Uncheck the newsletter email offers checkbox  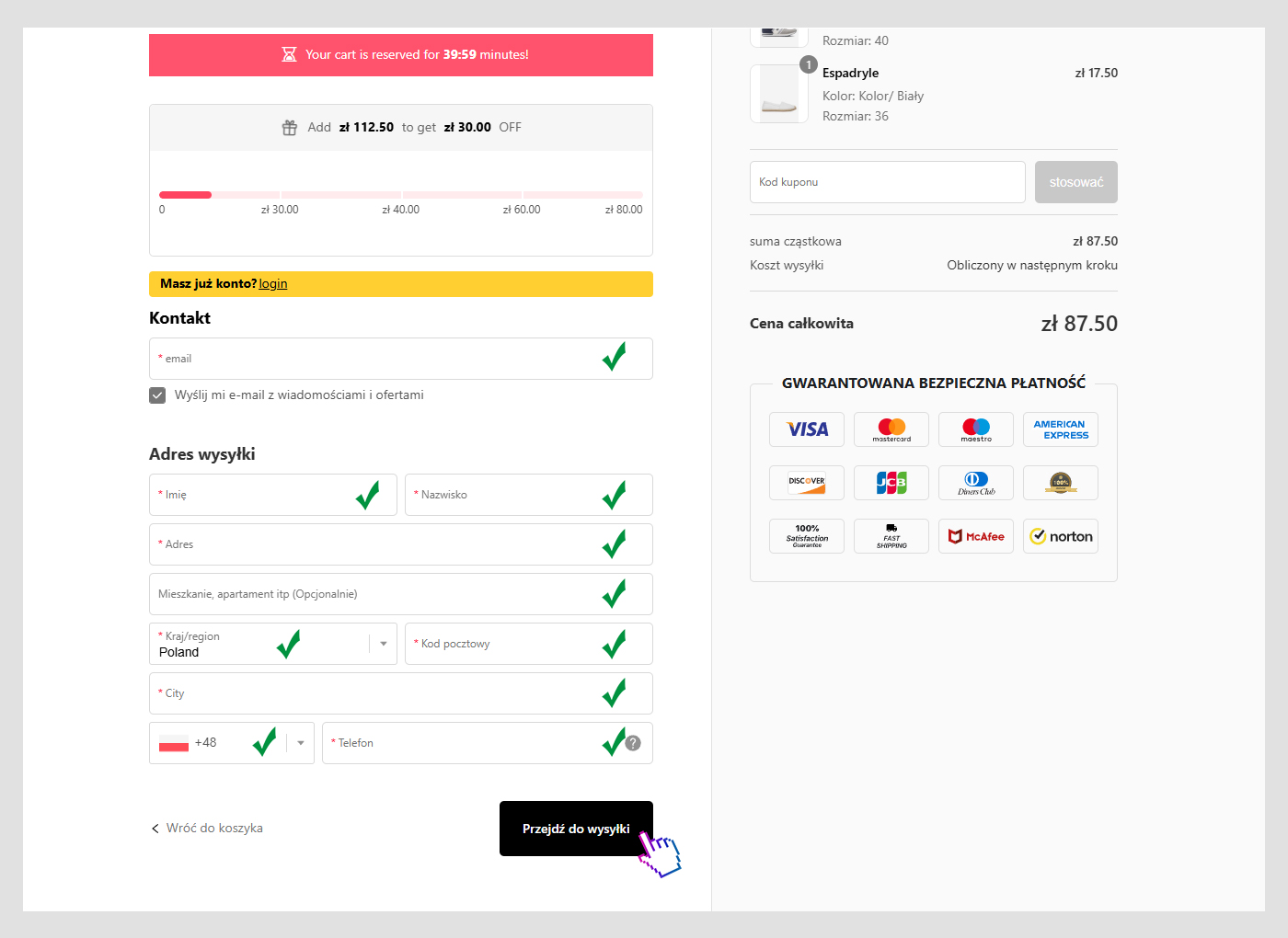(x=157, y=395)
